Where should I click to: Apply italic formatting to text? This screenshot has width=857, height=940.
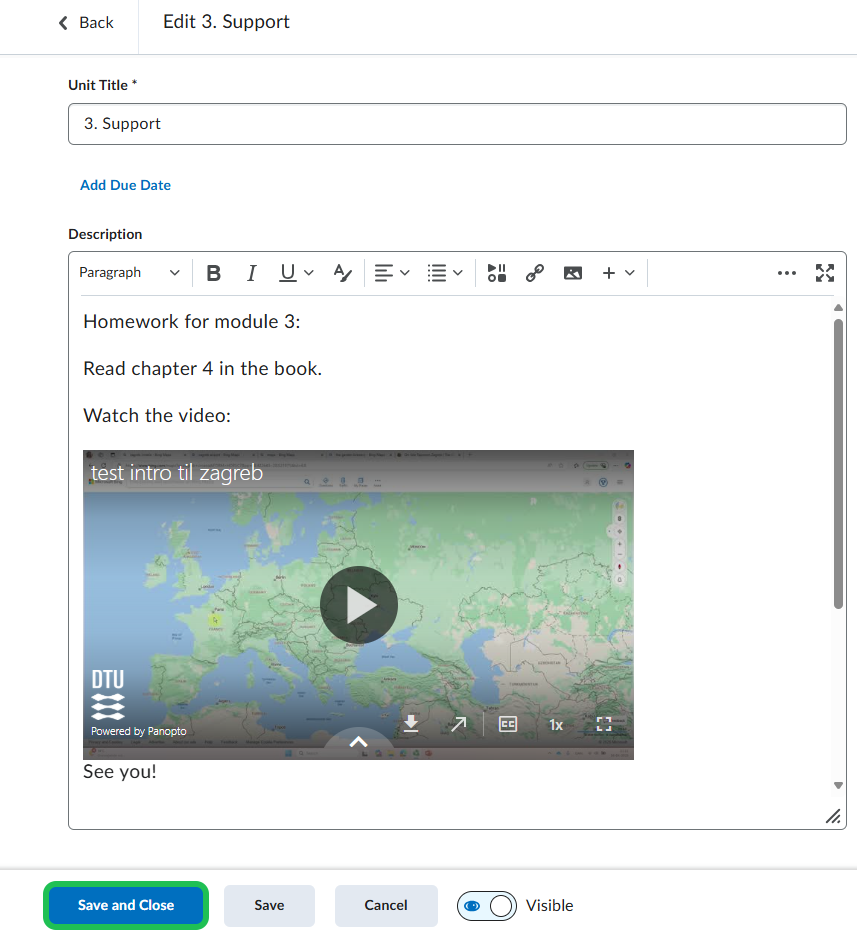[x=251, y=273]
